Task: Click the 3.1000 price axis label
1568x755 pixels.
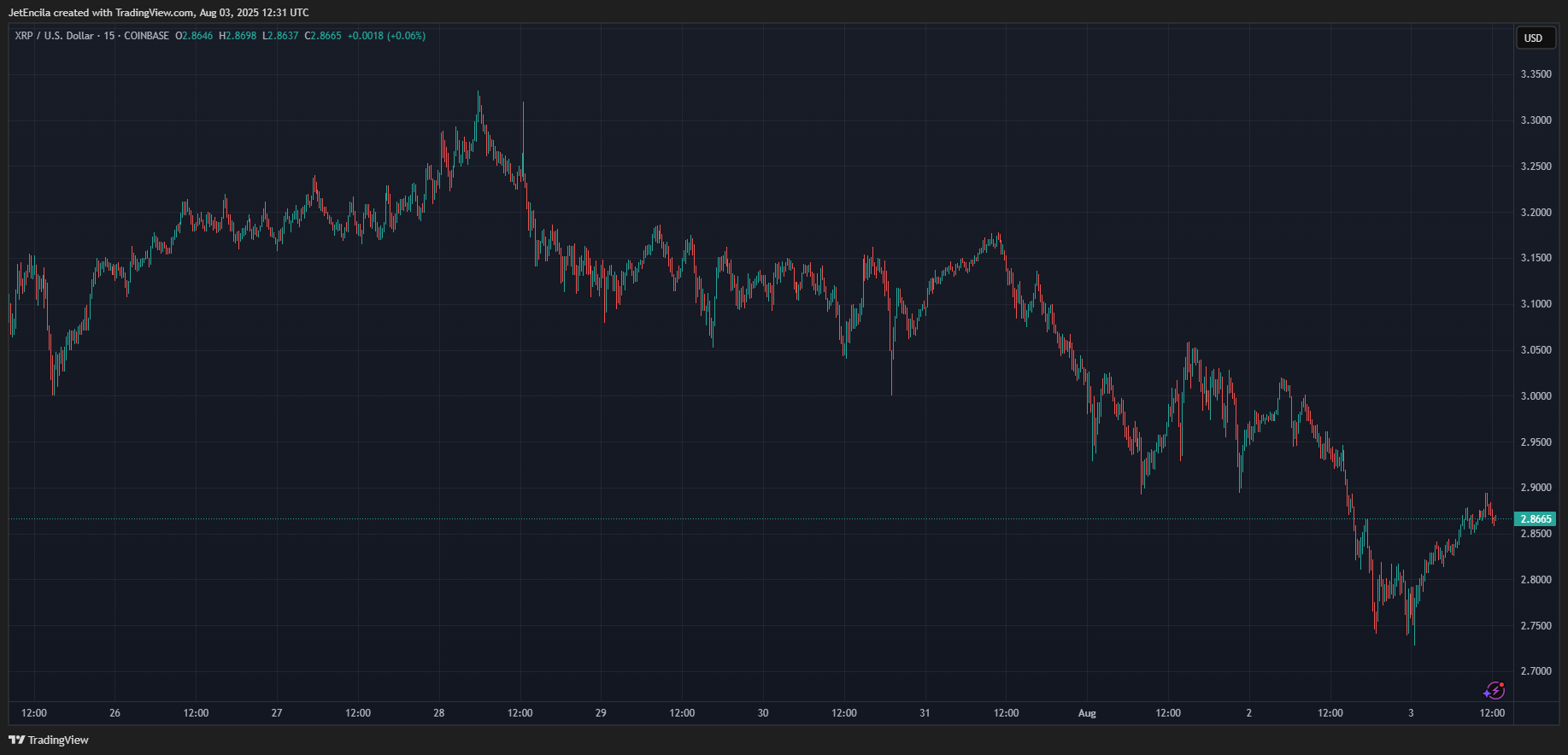Action: [1536, 304]
